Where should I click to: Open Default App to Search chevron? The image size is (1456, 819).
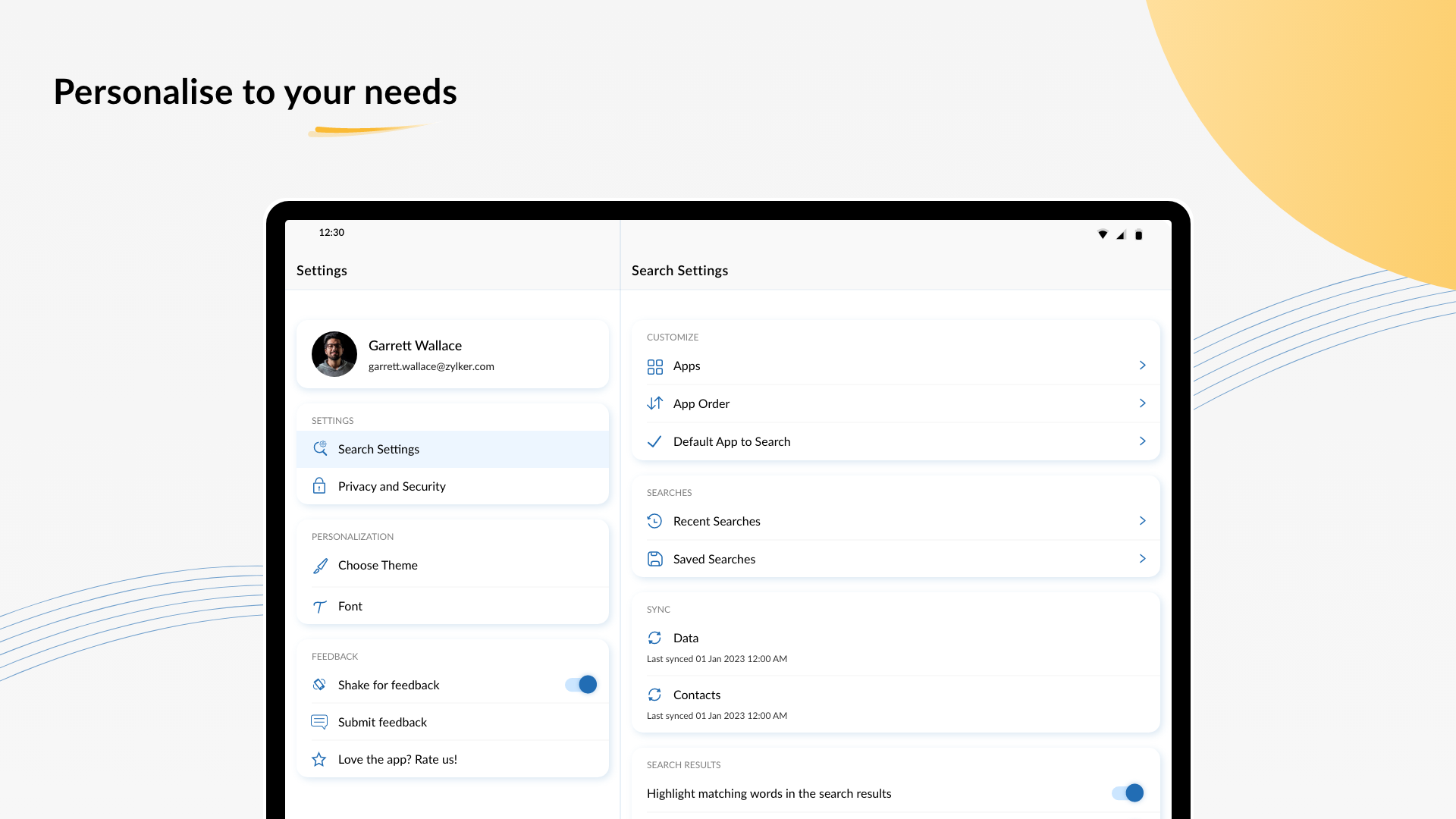click(1142, 441)
